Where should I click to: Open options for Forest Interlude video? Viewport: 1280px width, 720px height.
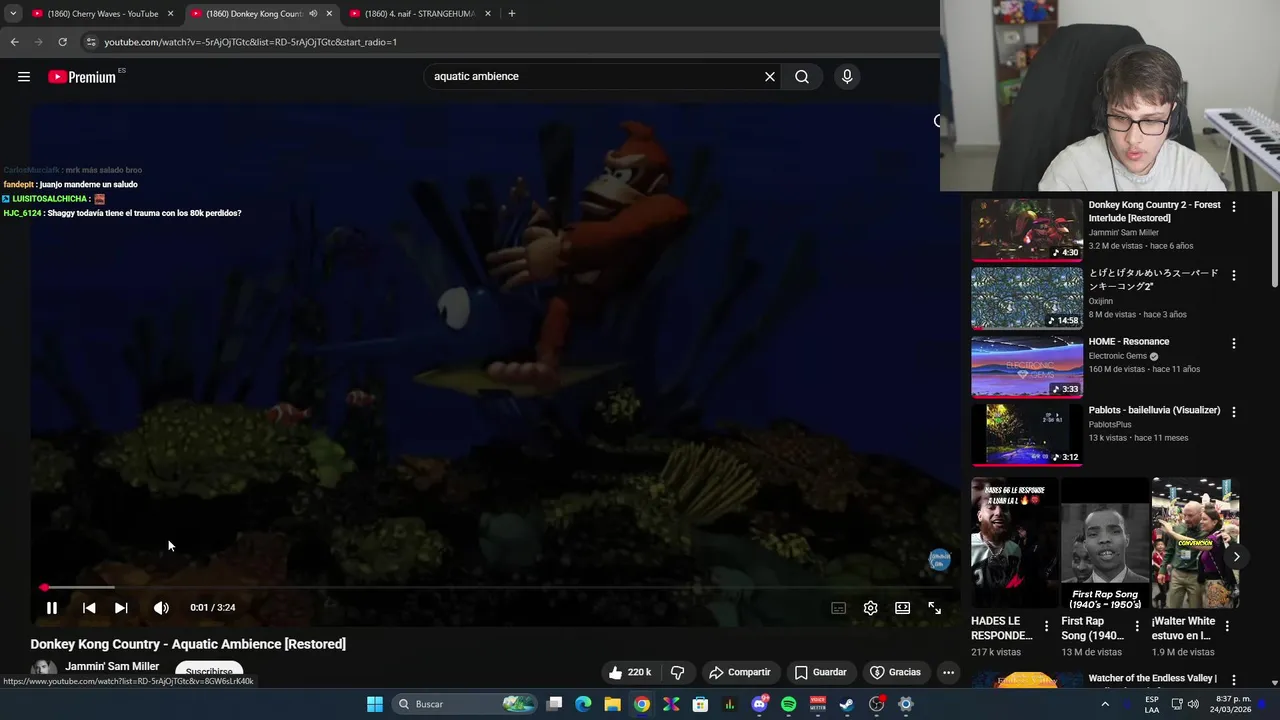(x=1233, y=206)
